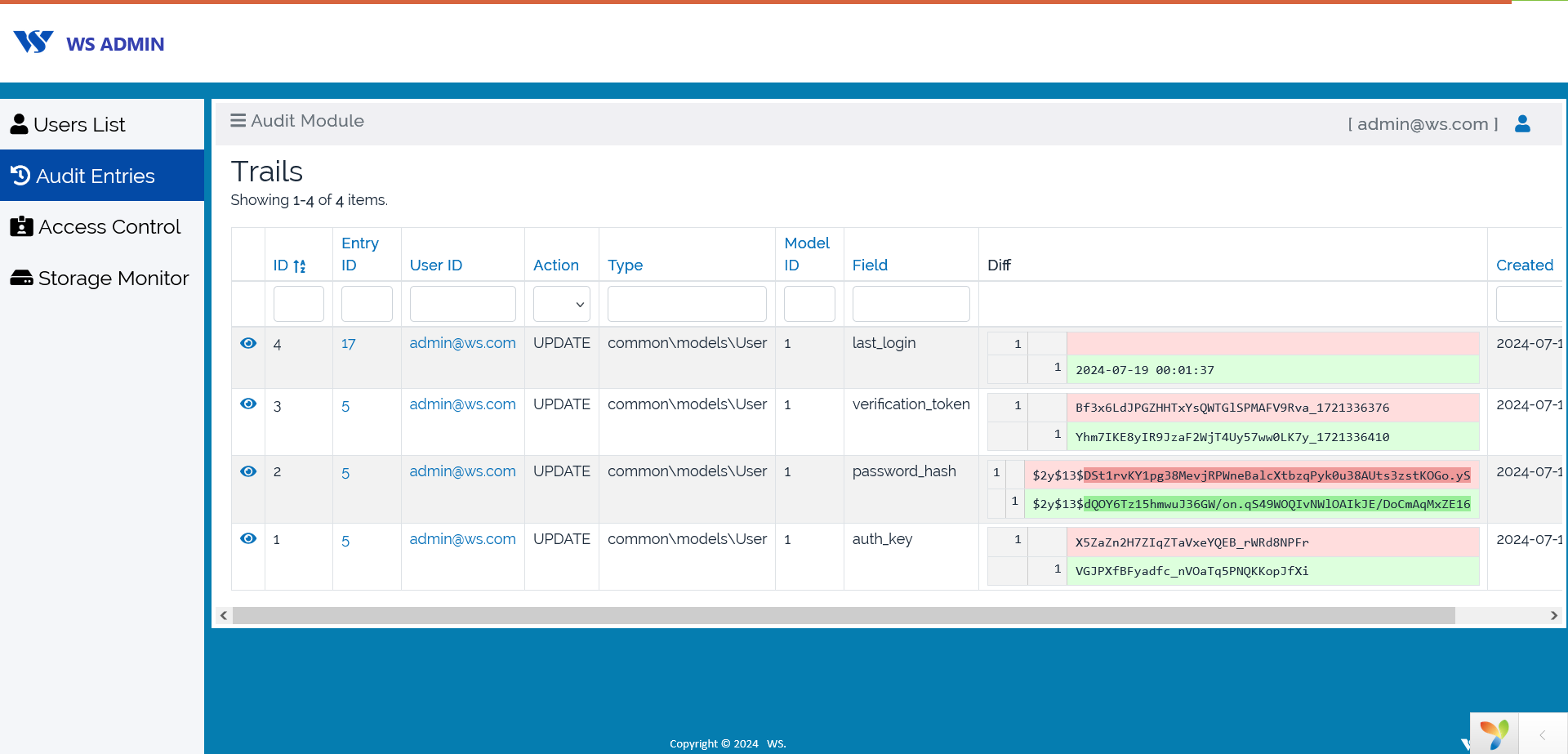Focus the Type filter input field
Image resolution: width=1568 pixels, height=754 pixels.
tap(686, 305)
